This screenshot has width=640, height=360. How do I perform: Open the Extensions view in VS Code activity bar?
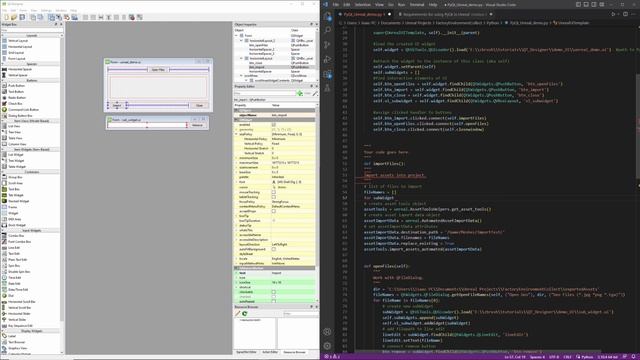pyautogui.click(x=327, y=74)
